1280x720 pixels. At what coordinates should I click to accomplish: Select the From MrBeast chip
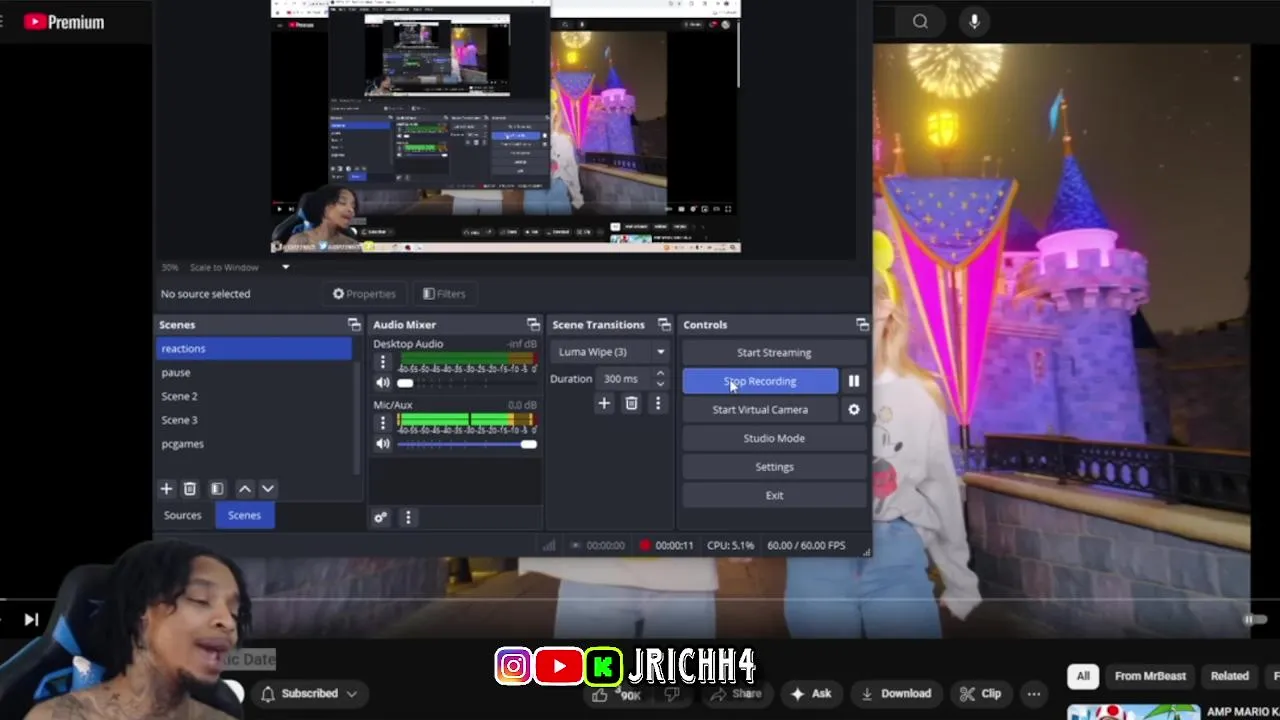[1150, 676]
